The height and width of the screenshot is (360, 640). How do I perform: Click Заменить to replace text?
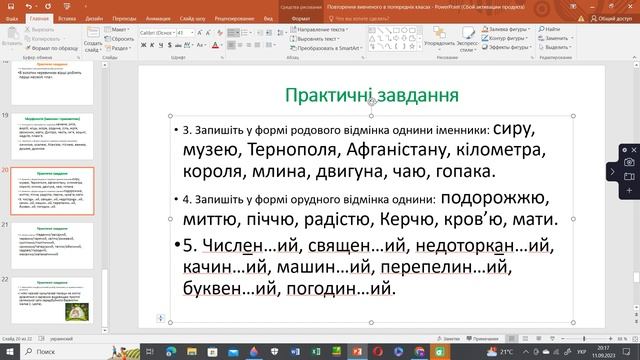click(x=556, y=38)
